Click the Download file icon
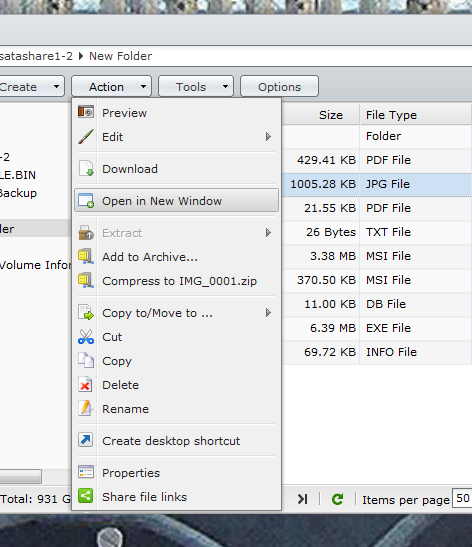The image size is (472, 547). (86, 168)
